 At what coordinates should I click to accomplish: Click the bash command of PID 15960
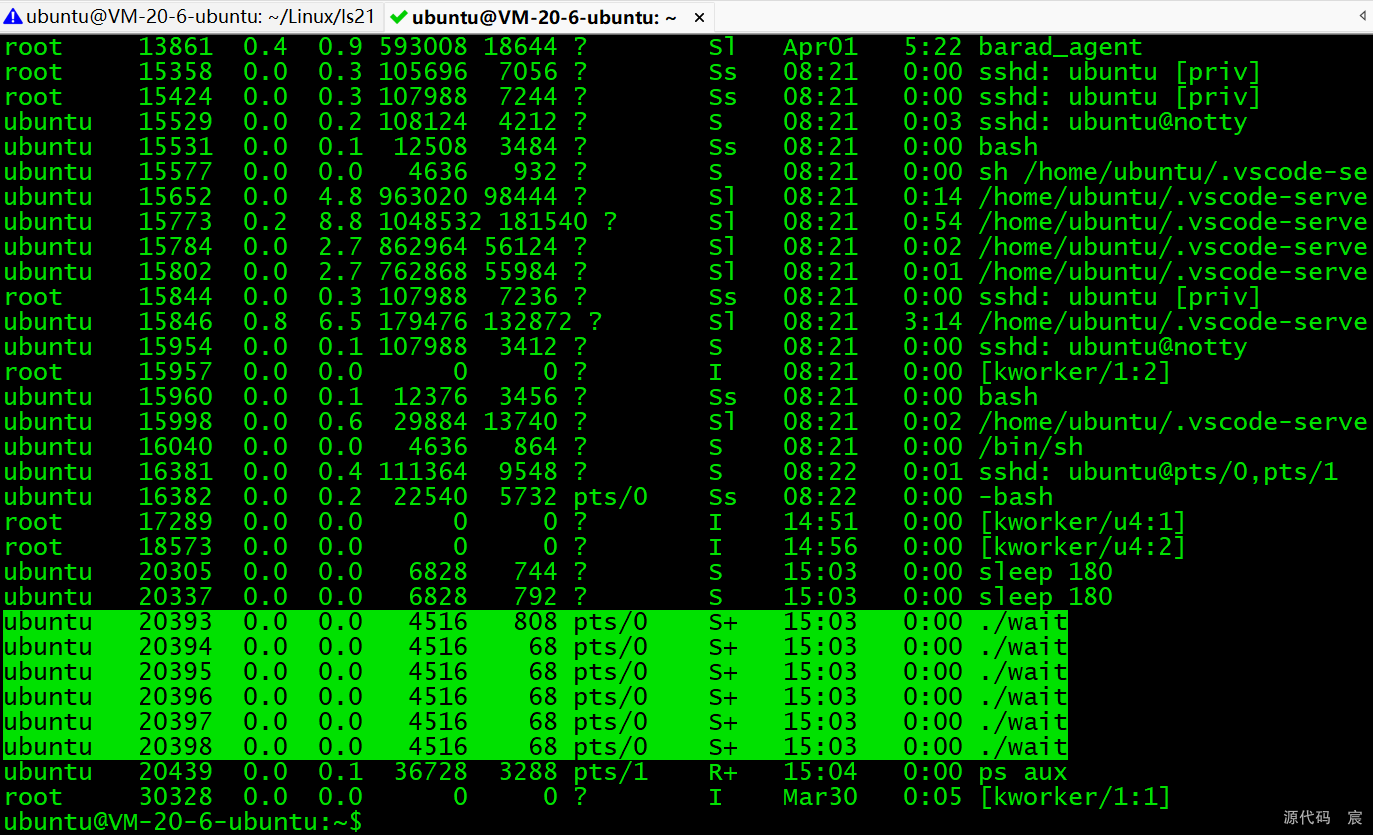click(x=1008, y=397)
